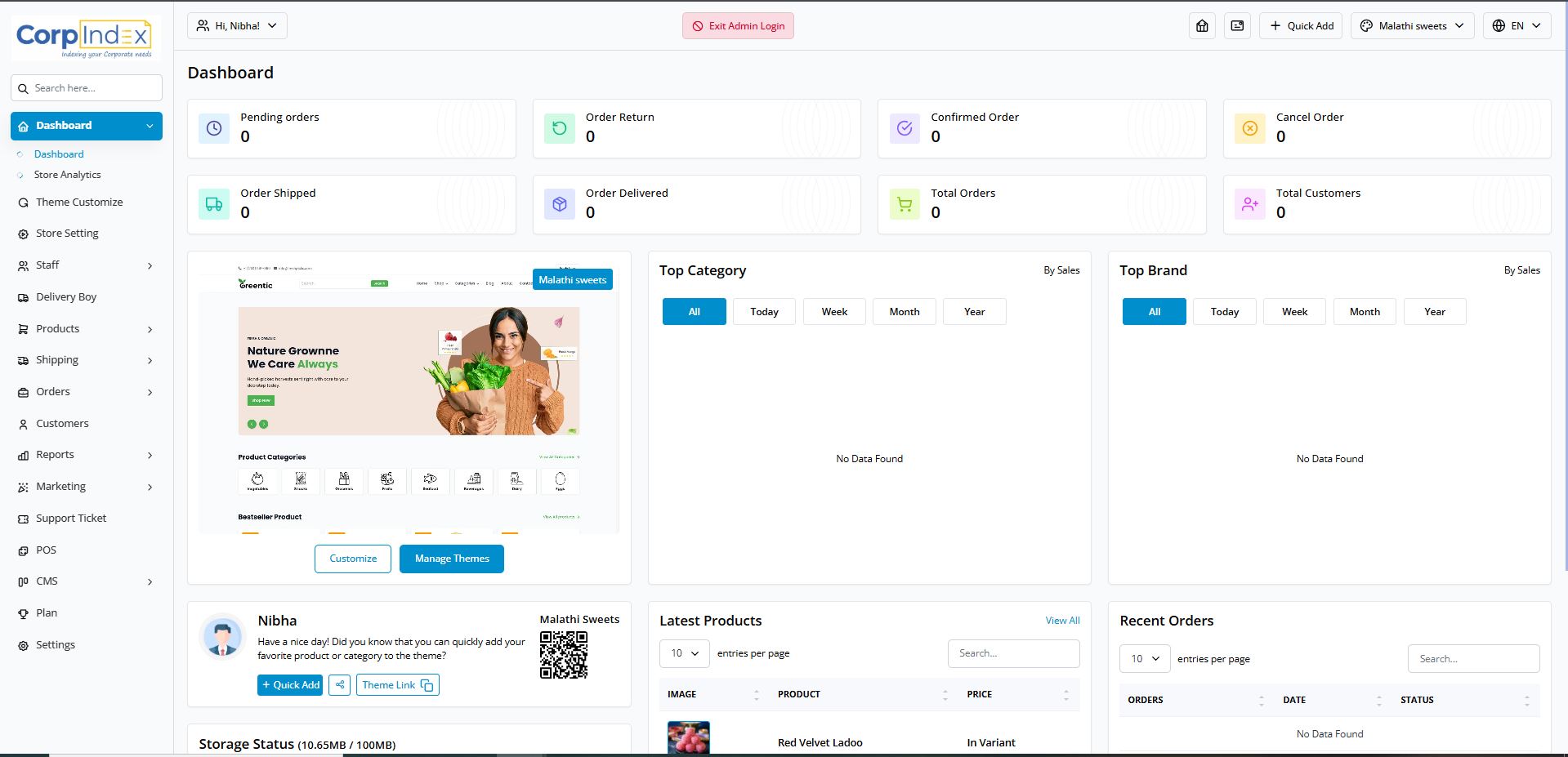1568x757 pixels.
Task: Click the POS terminal icon beside home
Action: [x=1237, y=26]
